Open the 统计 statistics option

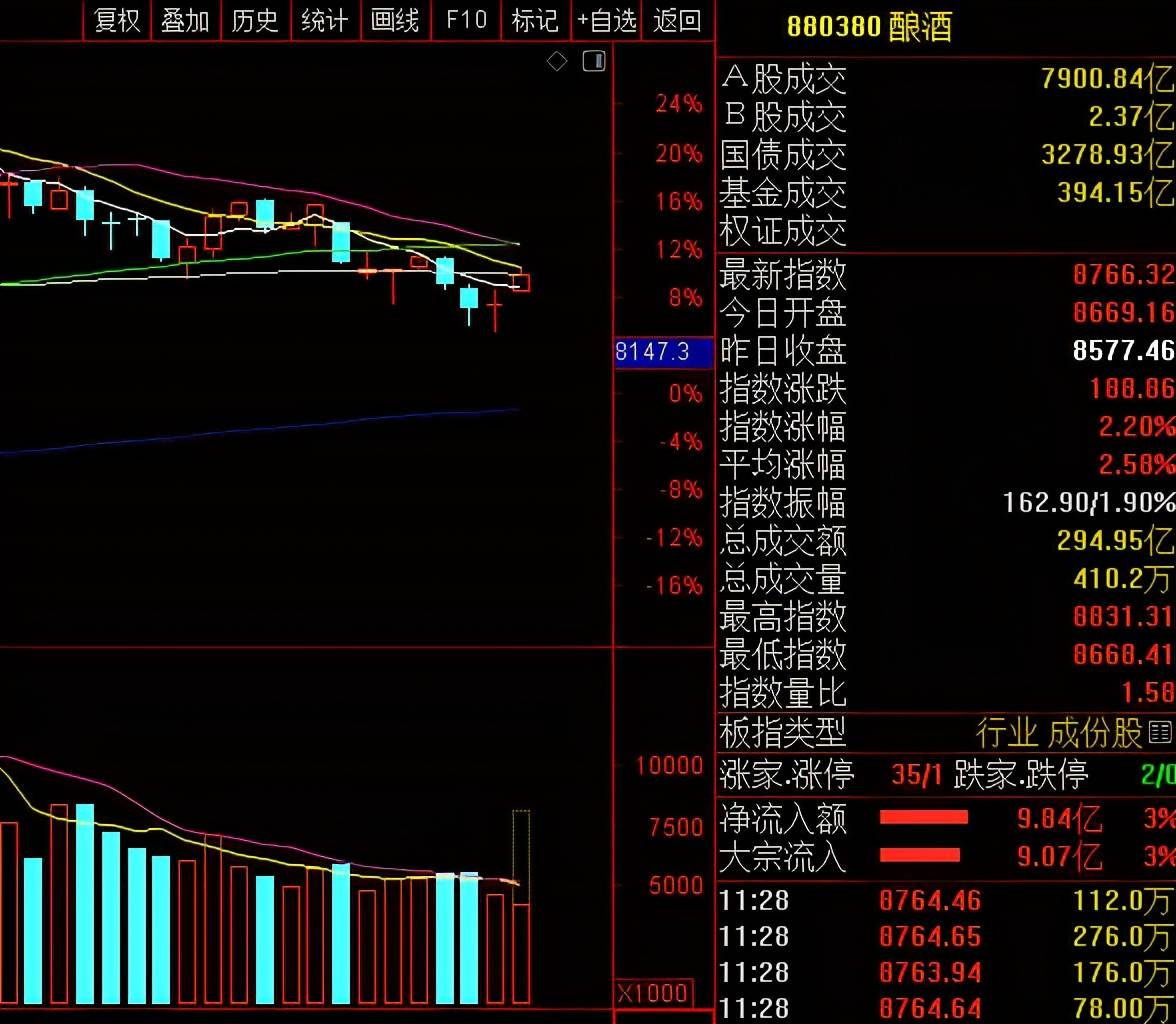325,20
